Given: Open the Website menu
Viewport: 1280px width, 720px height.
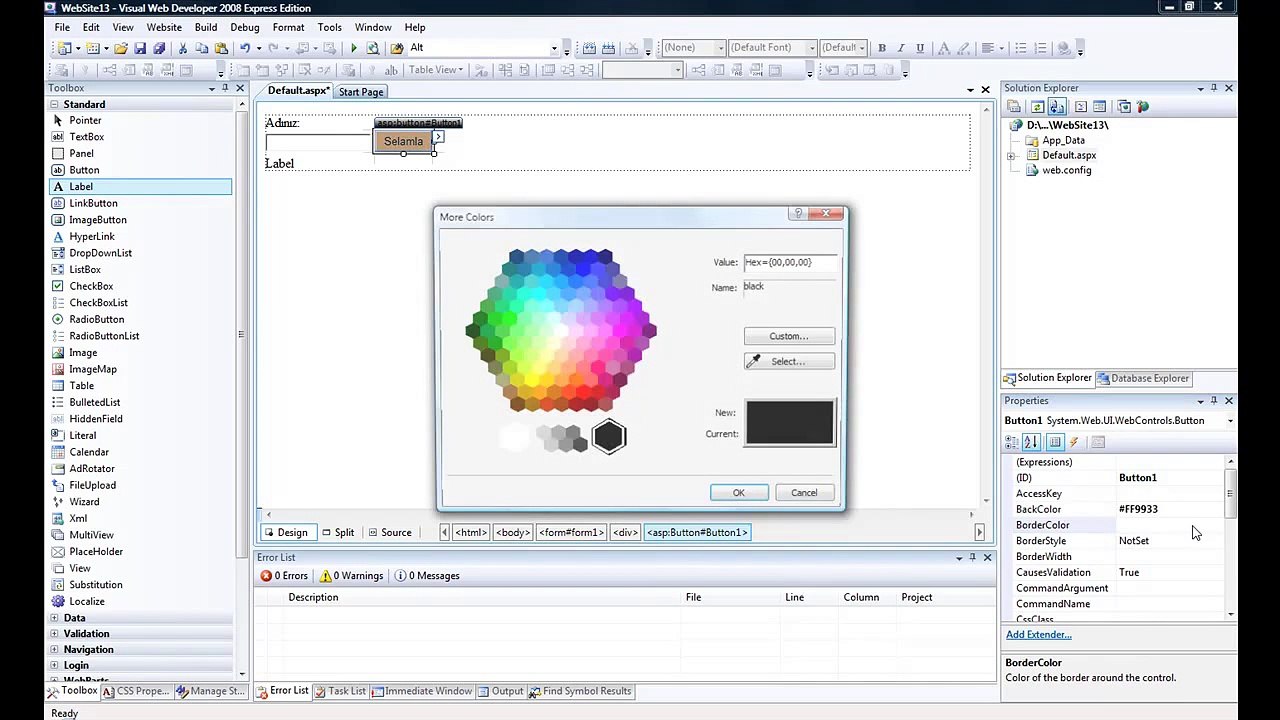Looking at the screenshot, I should tap(164, 27).
